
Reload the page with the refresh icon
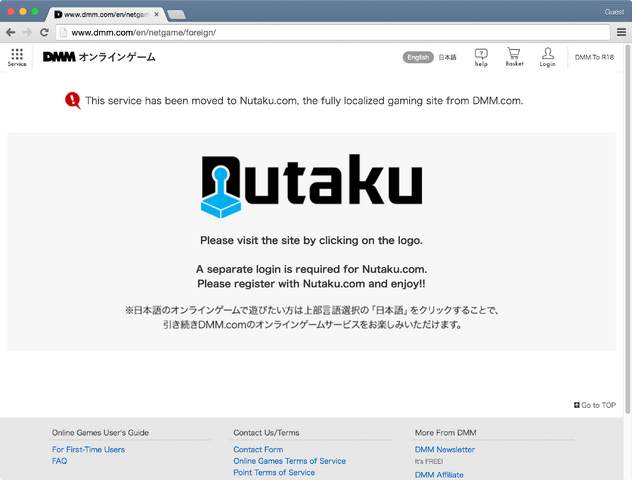[x=44, y=32]
